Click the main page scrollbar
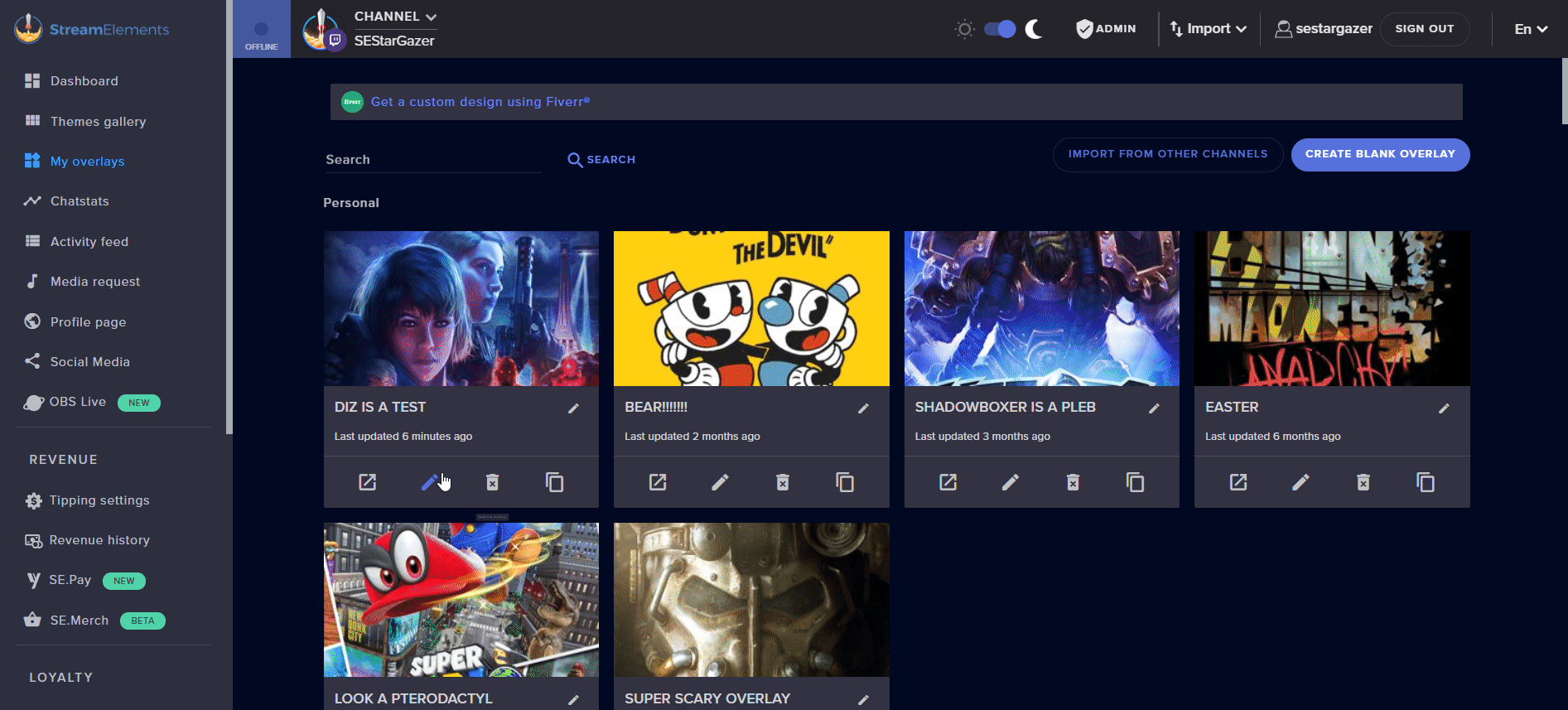The image size is (1568, 710). 1564,91
